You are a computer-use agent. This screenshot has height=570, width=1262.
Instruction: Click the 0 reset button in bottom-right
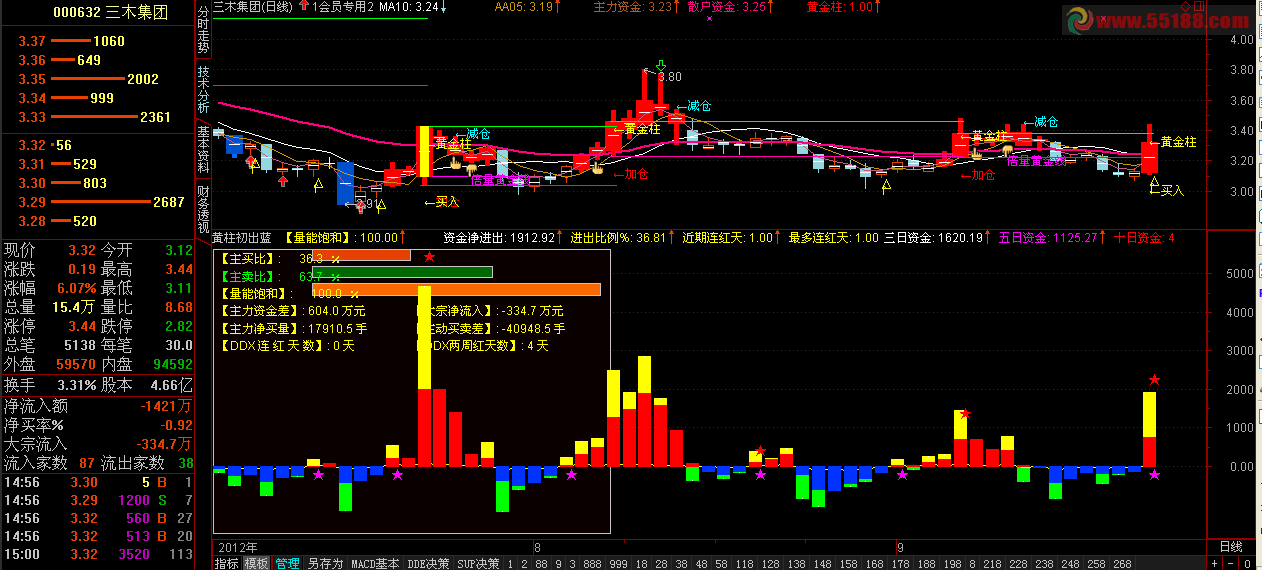(1247, 563)
